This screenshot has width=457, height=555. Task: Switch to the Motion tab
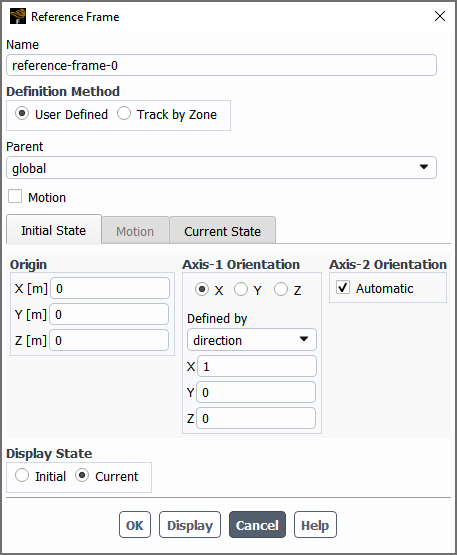click(x=135, y=231)
